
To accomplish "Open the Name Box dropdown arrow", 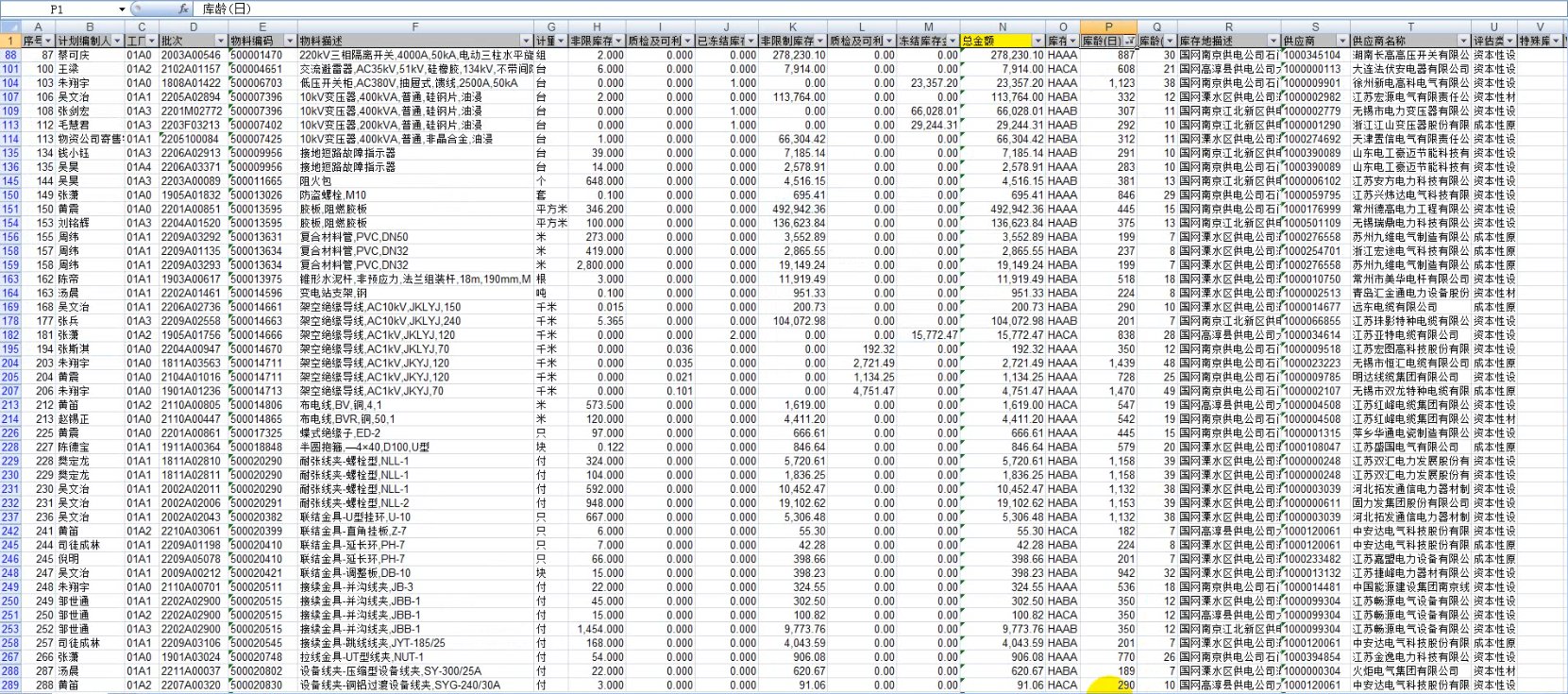I will [x=122, y=9].
